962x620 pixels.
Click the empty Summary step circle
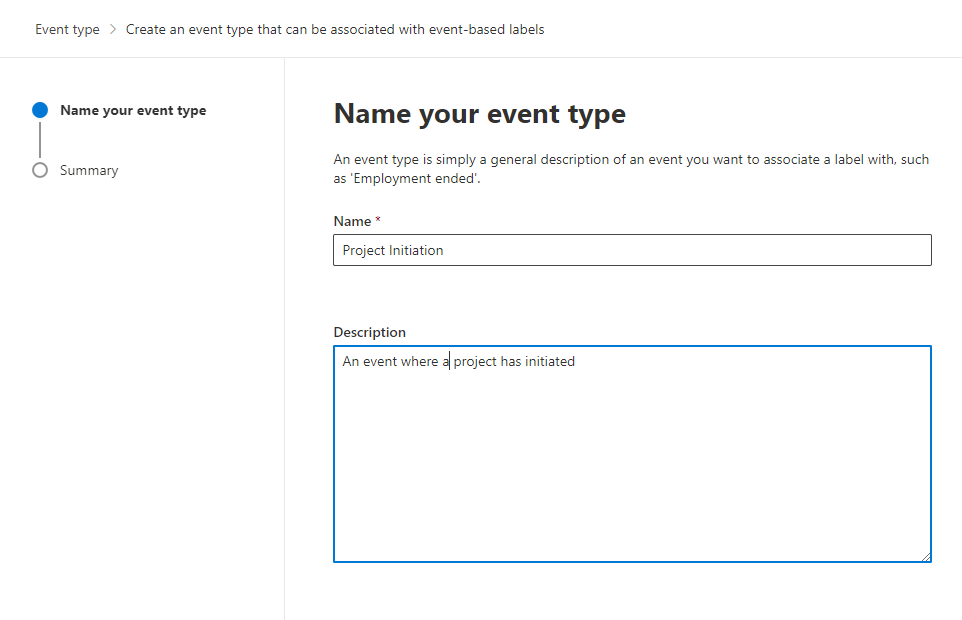(40, 170)
